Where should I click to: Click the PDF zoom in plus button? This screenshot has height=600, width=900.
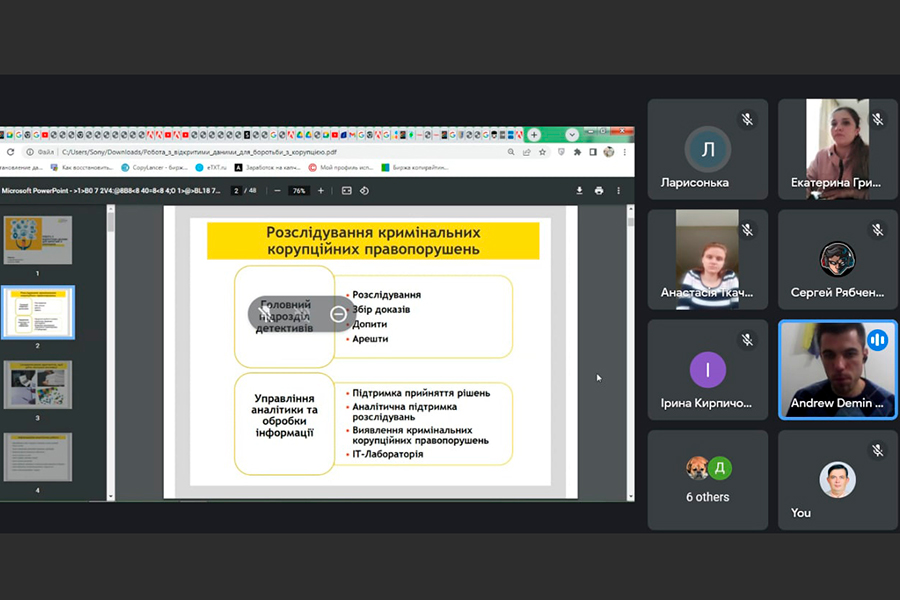pos(320,190)
